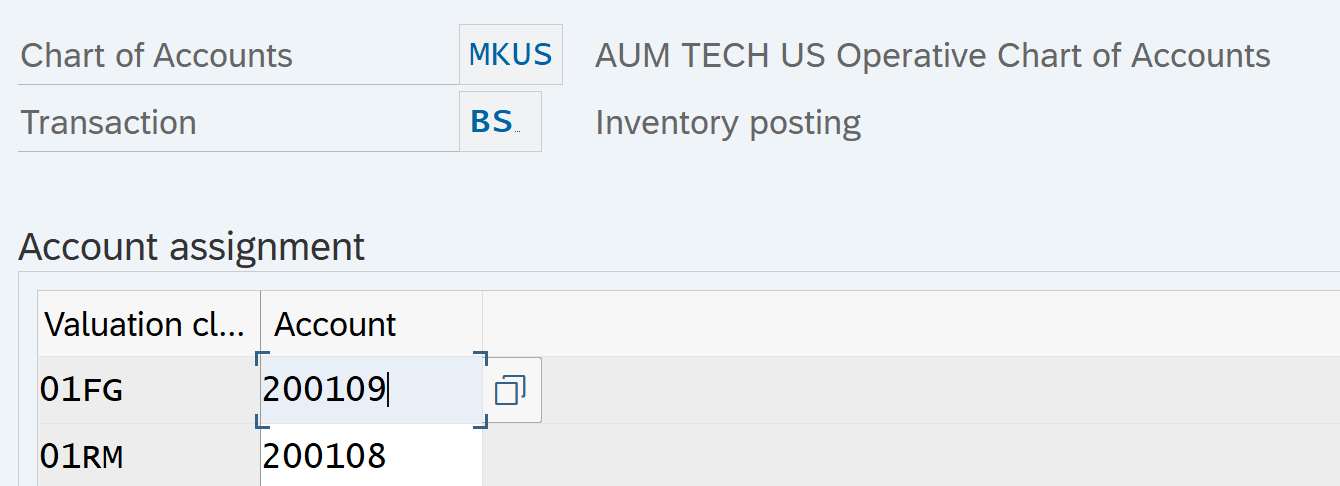Select valuation class cell 01RM
The height and width of the screenshot is (486, 1340).
tap(148, 457)
